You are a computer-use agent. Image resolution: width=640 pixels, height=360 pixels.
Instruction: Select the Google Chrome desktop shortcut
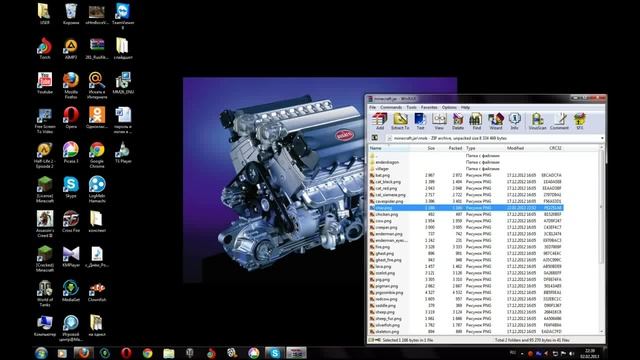pos(97,155)
